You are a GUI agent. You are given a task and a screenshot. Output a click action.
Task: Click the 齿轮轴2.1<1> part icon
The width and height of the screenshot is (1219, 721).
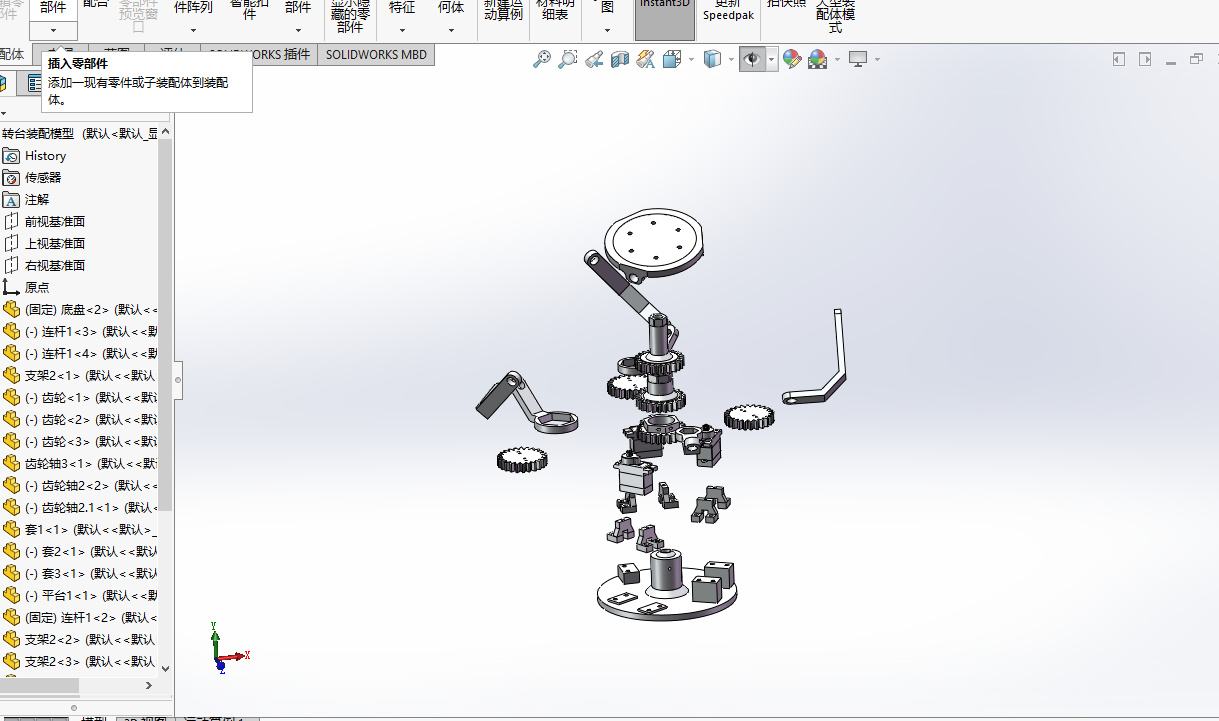(12, 508)
